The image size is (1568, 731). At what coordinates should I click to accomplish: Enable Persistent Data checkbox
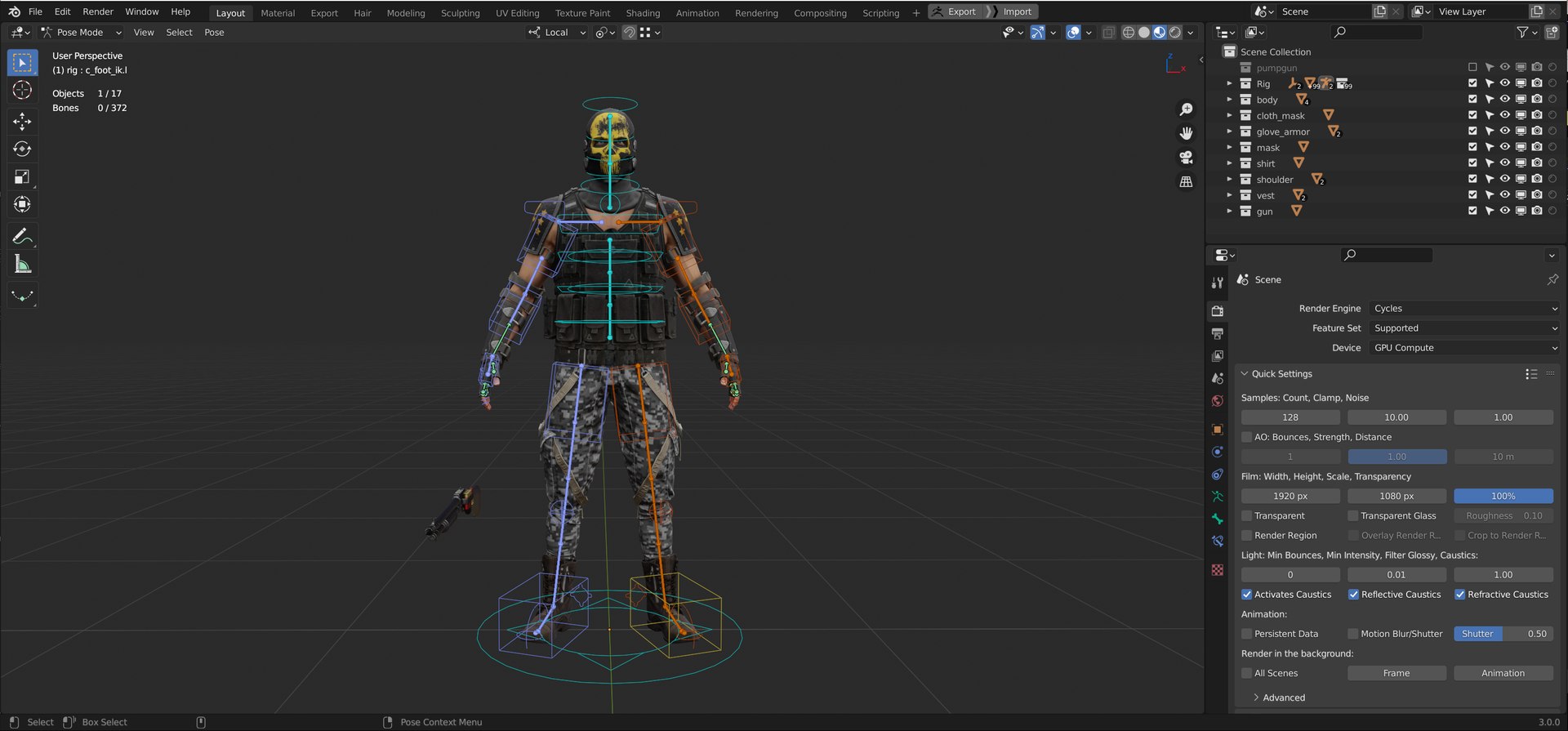click(1246, 634)
